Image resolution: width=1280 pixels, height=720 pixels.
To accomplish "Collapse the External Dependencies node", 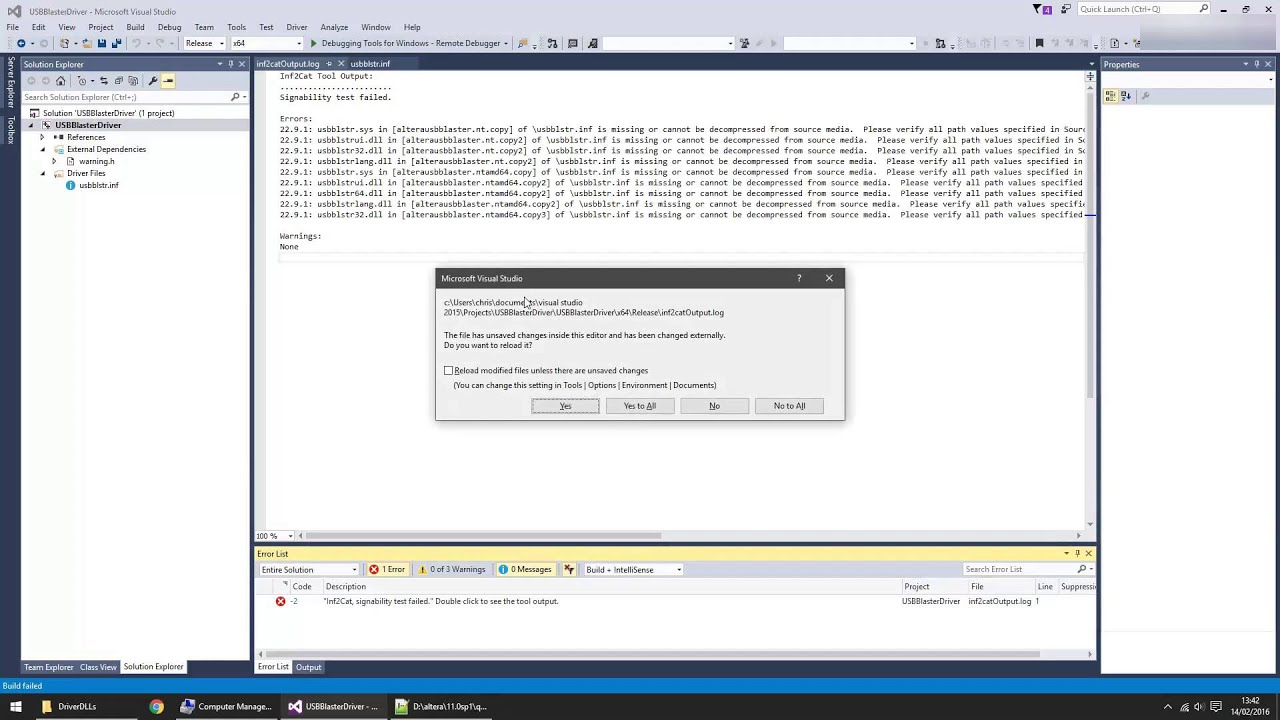I will (x=43, y=149).
